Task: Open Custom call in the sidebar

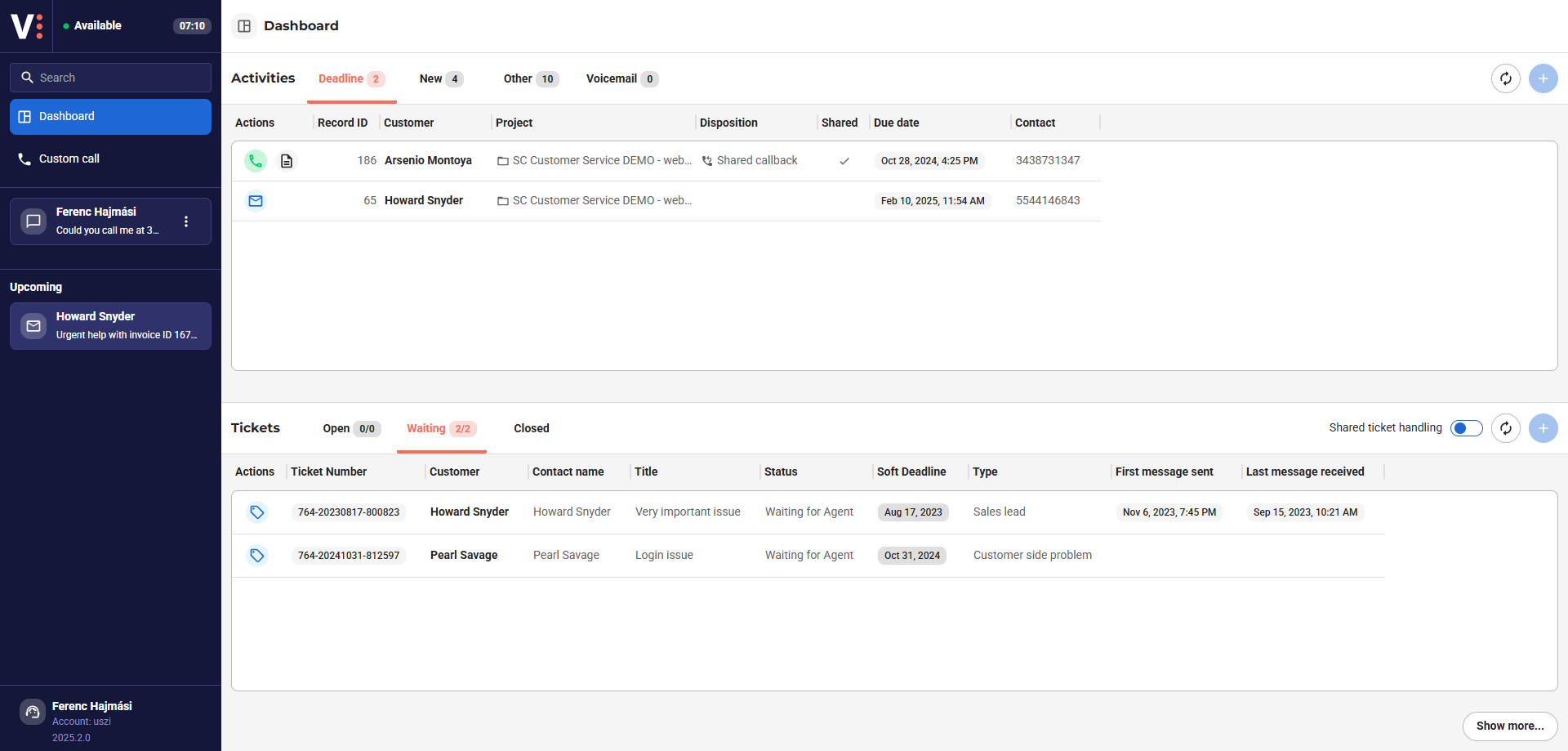Action: (x=69, y=159)
